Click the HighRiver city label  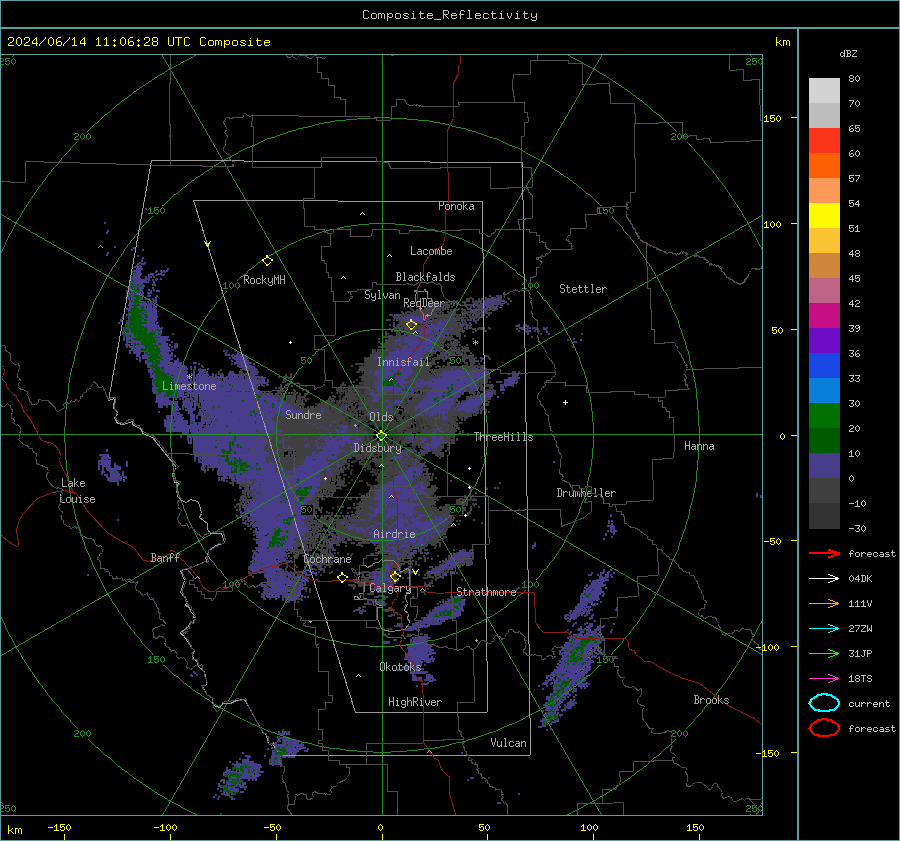(x=415, y=702)
